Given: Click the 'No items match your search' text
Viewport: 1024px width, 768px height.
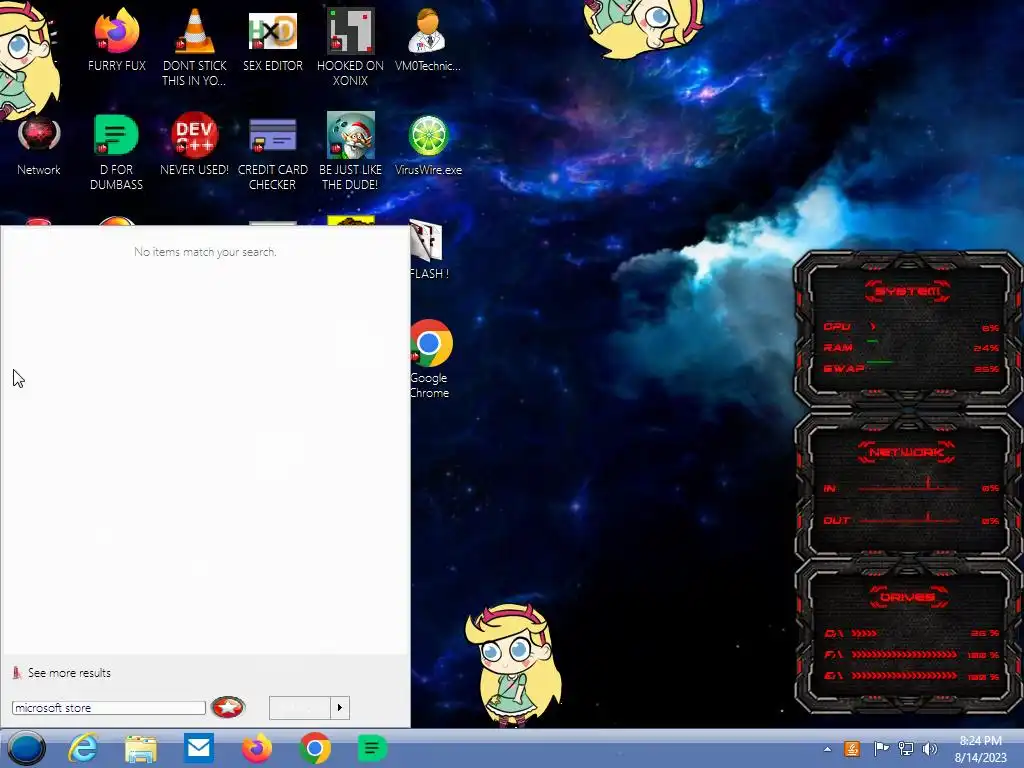Looking at the screenshot, I should point(205,252).
